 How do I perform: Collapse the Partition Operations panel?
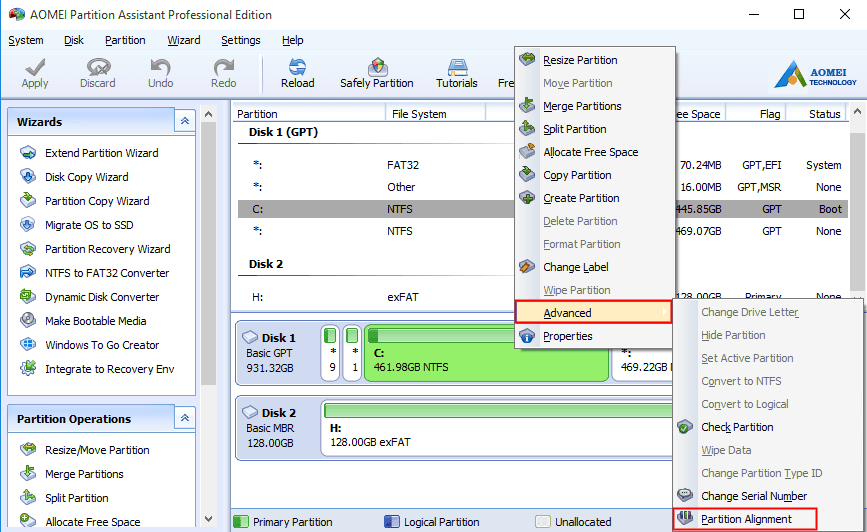pos(185,418)
